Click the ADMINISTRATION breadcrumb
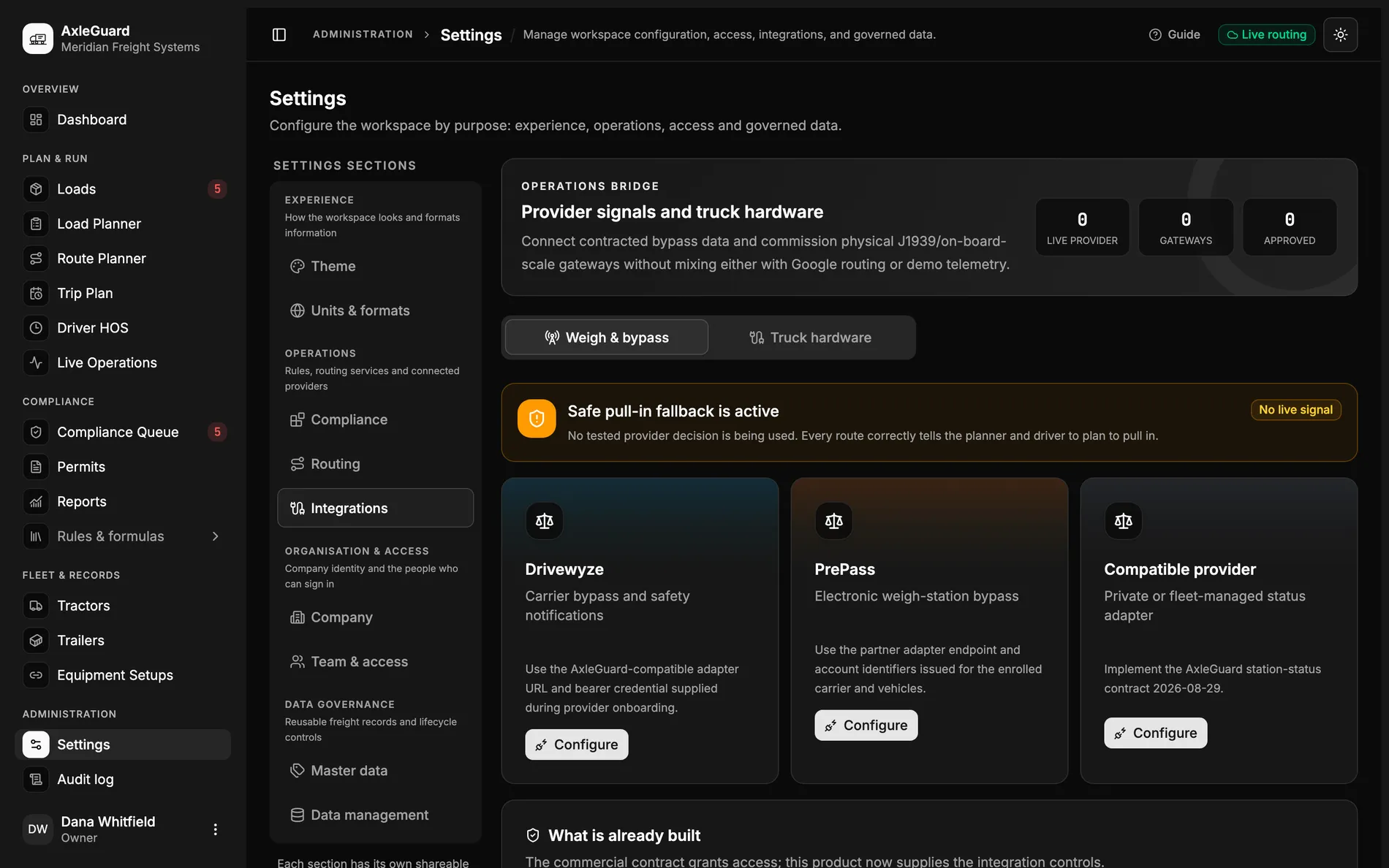 point(363,34)
